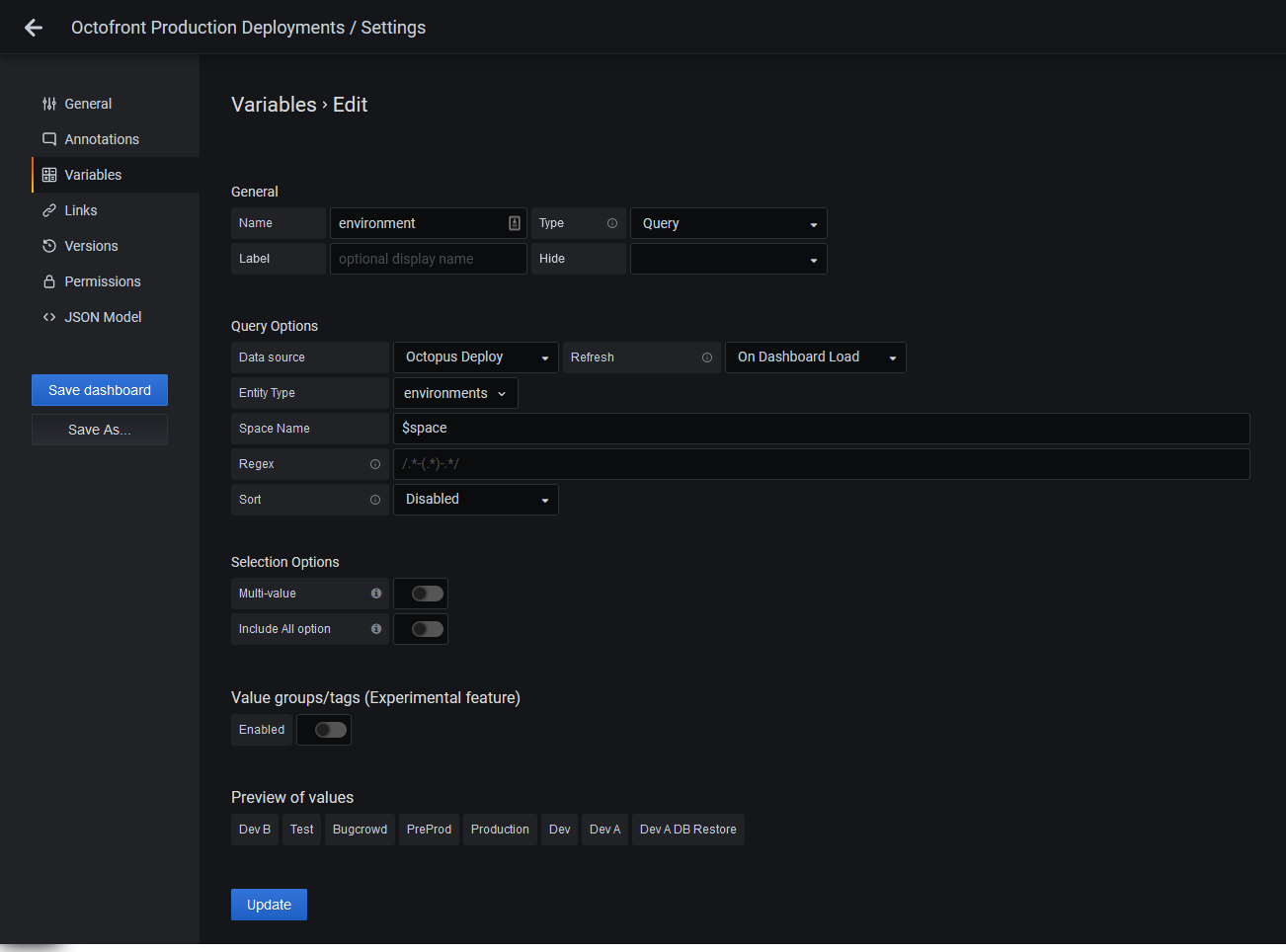Image resolution: width=1286 pixels, height=952 pixels.
Task: Click the back arrow icon
Action: [x=34, y=28]
